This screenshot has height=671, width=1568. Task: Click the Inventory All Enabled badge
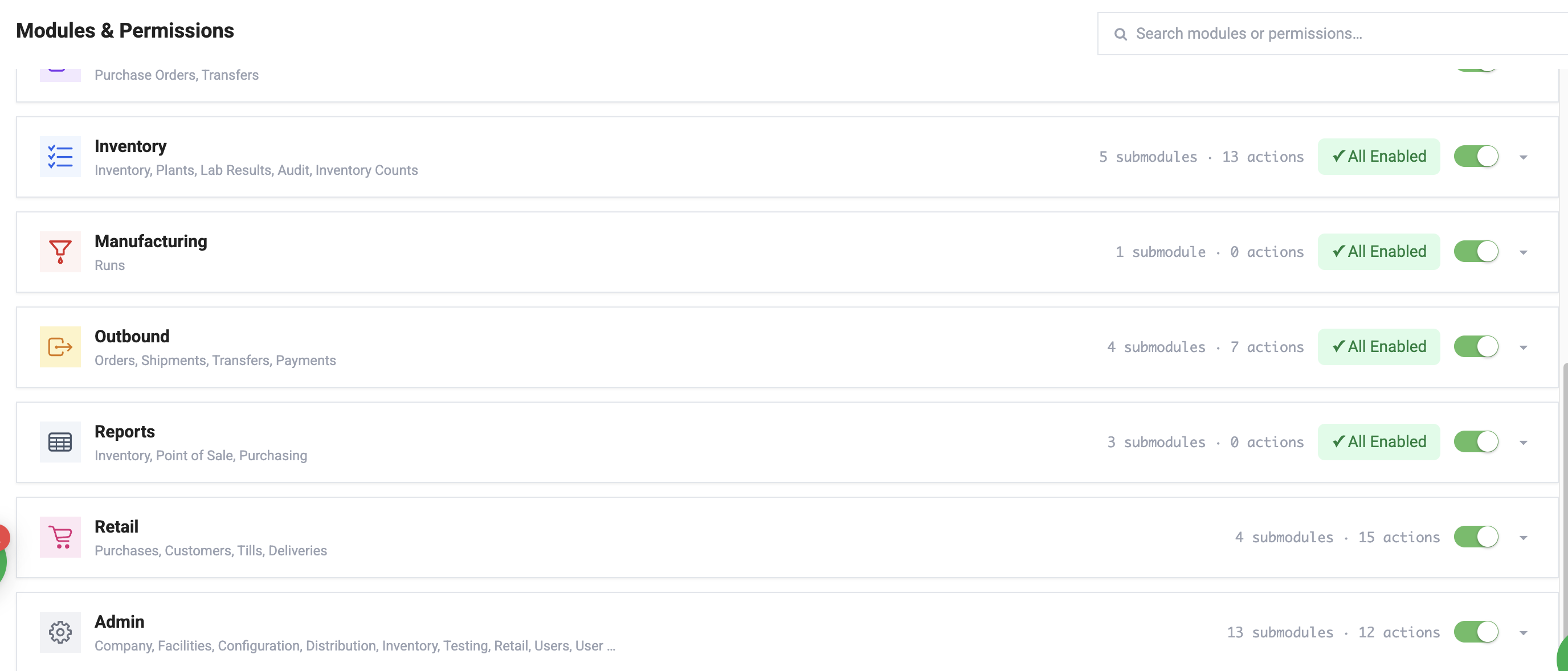tap(1379, 156)
